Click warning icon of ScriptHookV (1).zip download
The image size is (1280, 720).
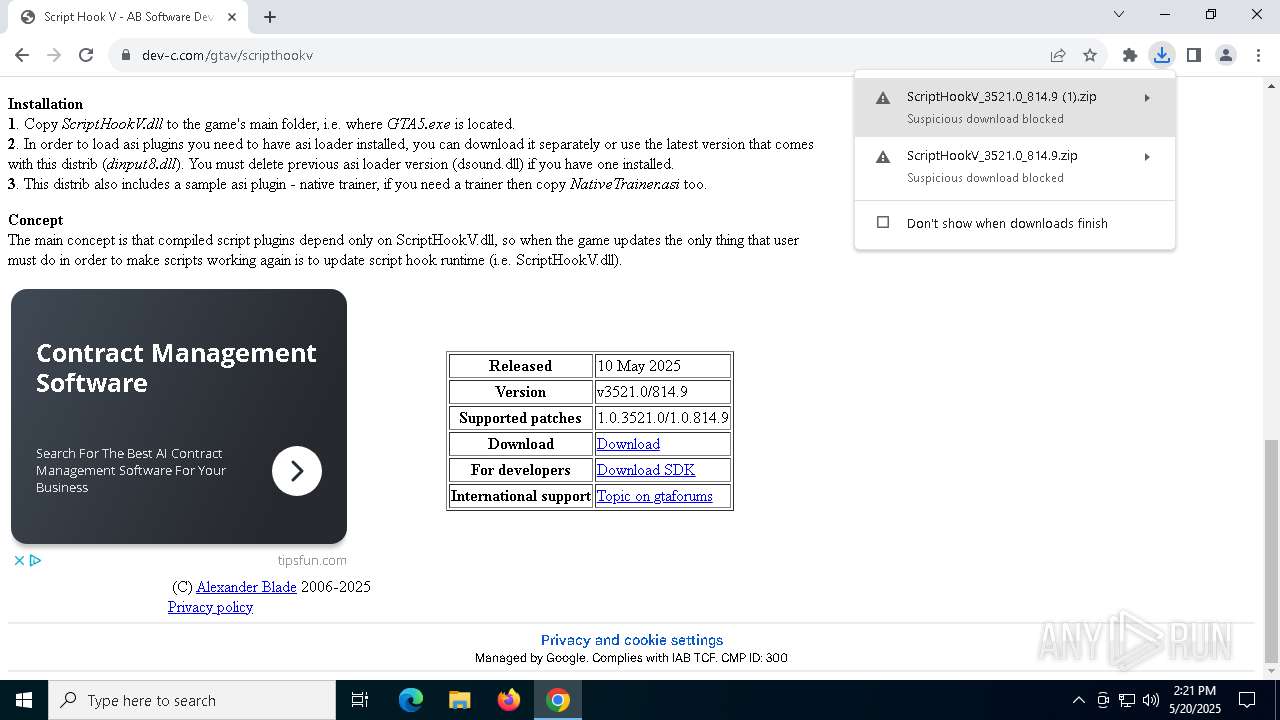point(883,98)
